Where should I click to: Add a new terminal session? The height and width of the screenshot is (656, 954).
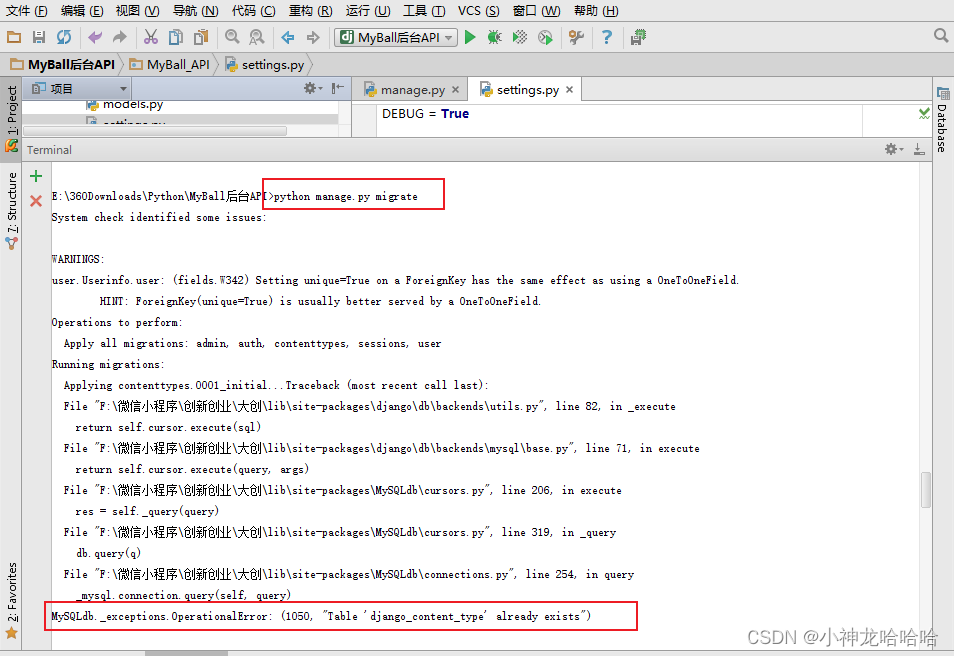[x=36, y=176]
